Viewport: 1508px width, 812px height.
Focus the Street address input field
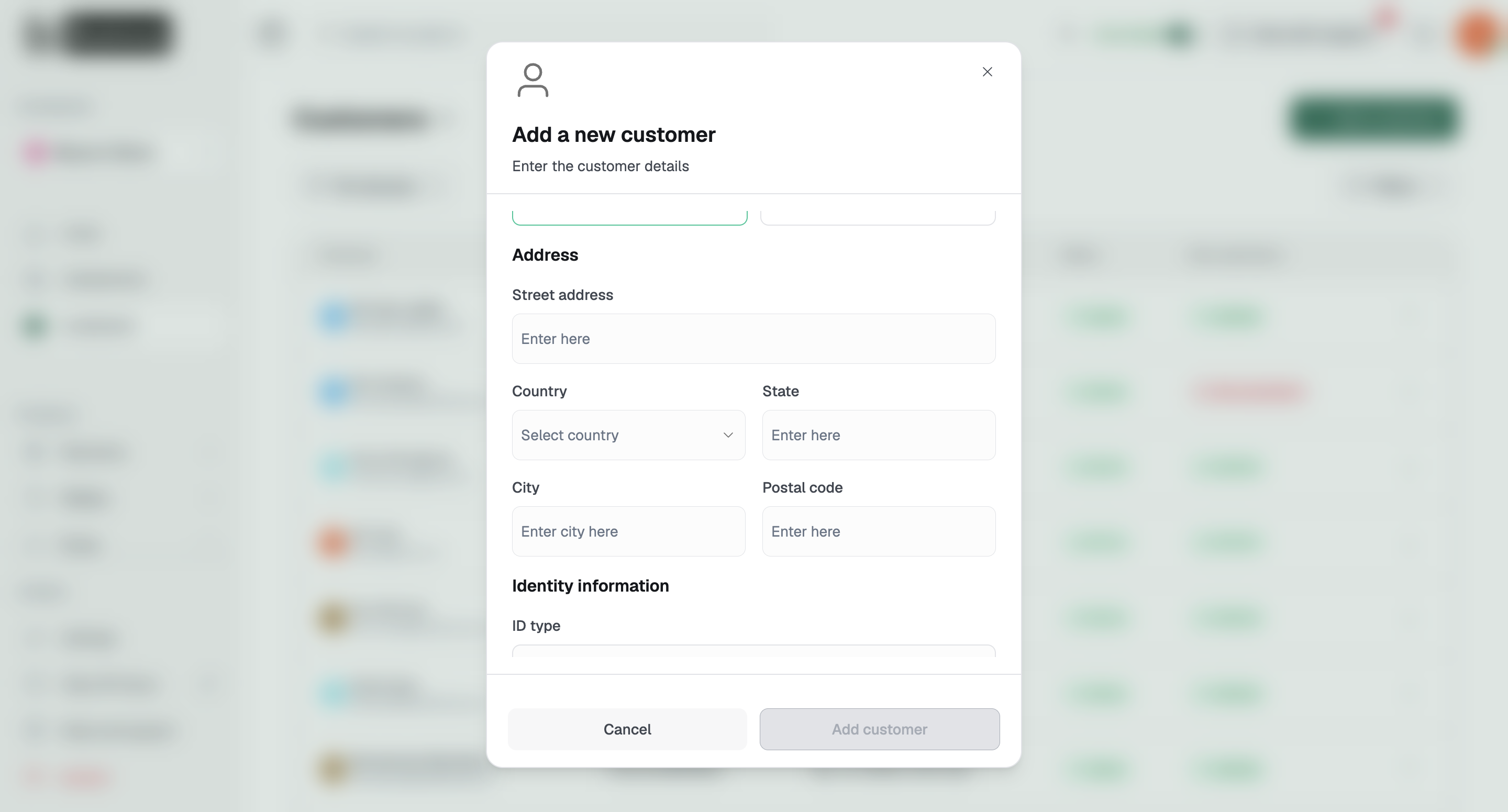(x=753, y=338)
